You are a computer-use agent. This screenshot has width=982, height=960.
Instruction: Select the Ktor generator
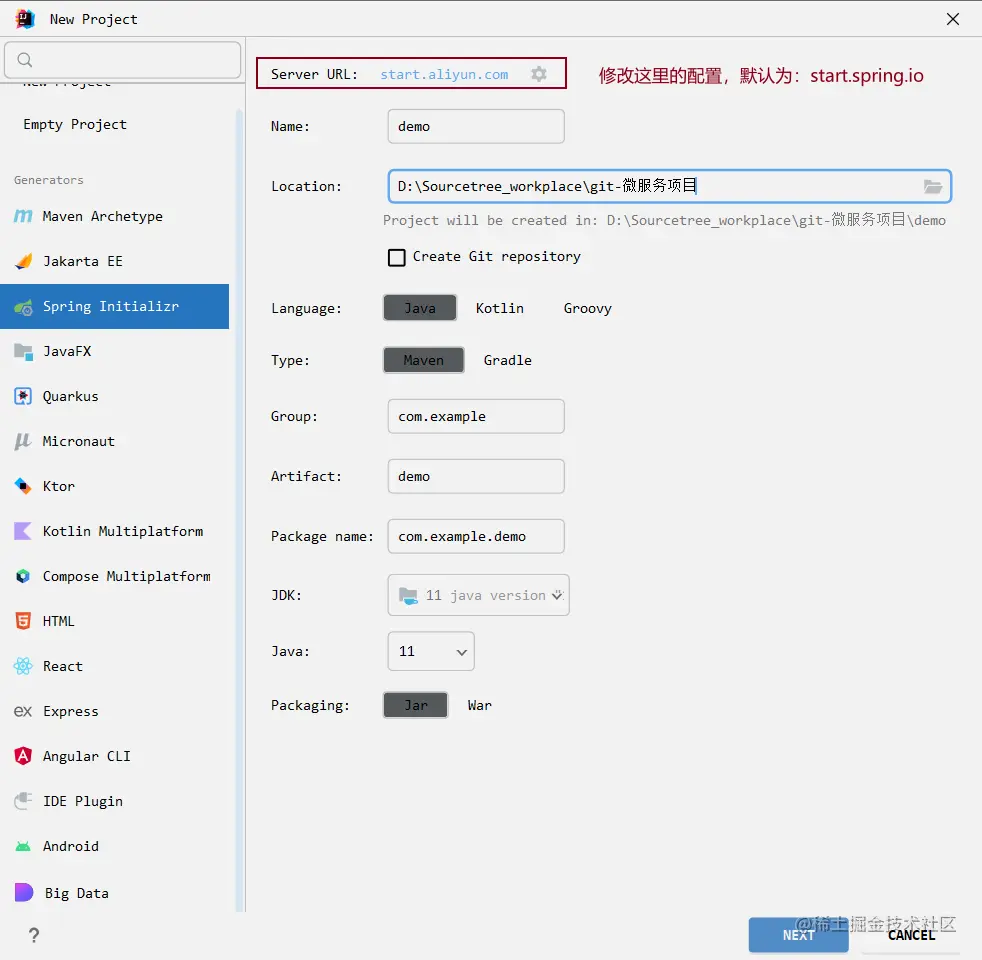pyautogui.click(x=58, y=486)
